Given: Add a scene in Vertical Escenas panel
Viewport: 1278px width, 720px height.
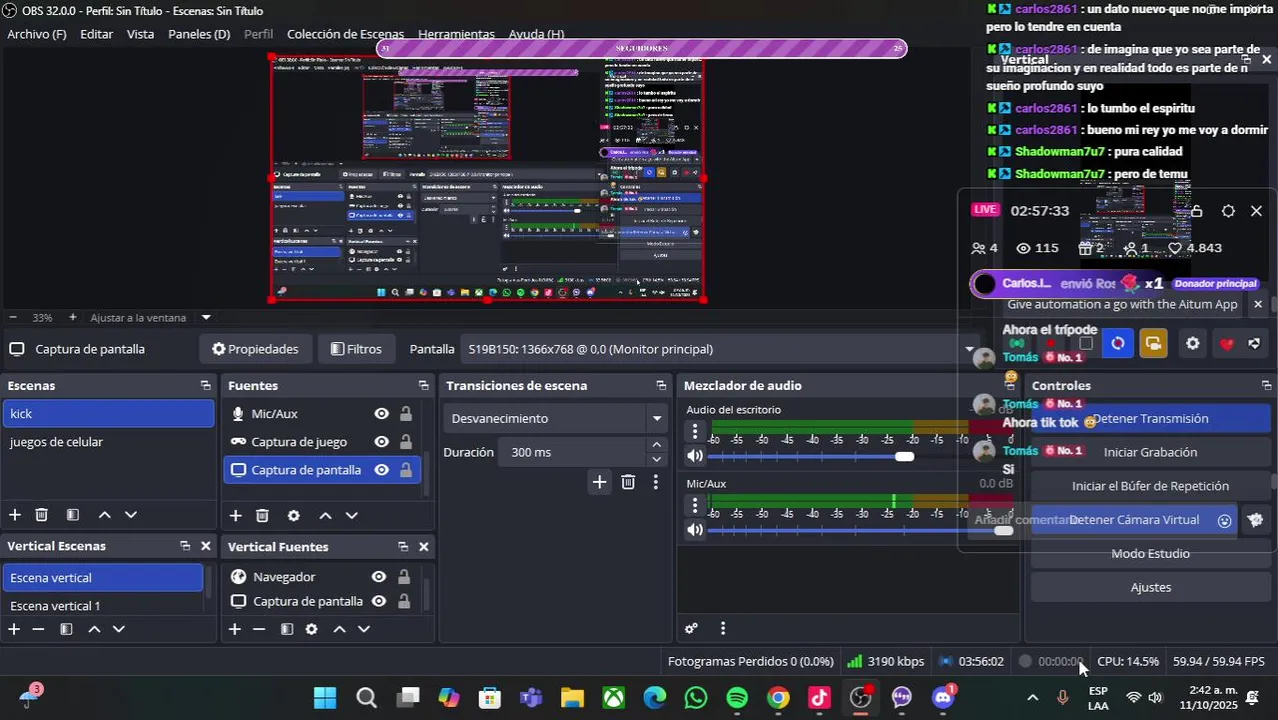Looking at the screenshot, I should 14,629.
